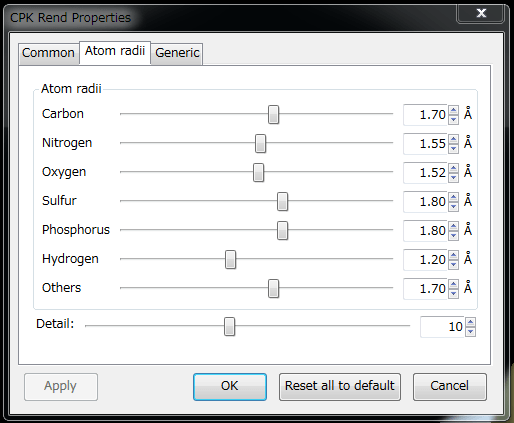Increase Phosphorus radius with up arrow
The height and width of the screenshot is (423, 514).
pos(453,226)
